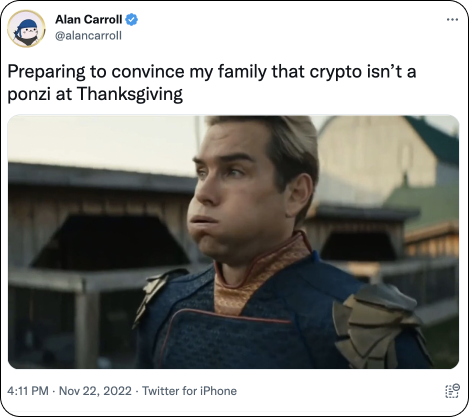Open the three-dot more options menu

(x=452, y=20)
